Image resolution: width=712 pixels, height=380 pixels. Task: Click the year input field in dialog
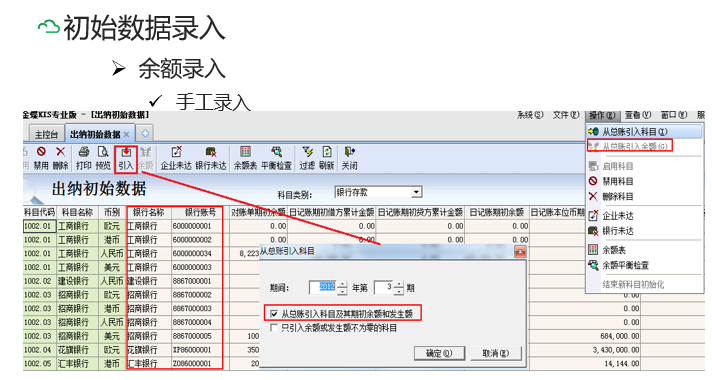[x=323, y=287]
